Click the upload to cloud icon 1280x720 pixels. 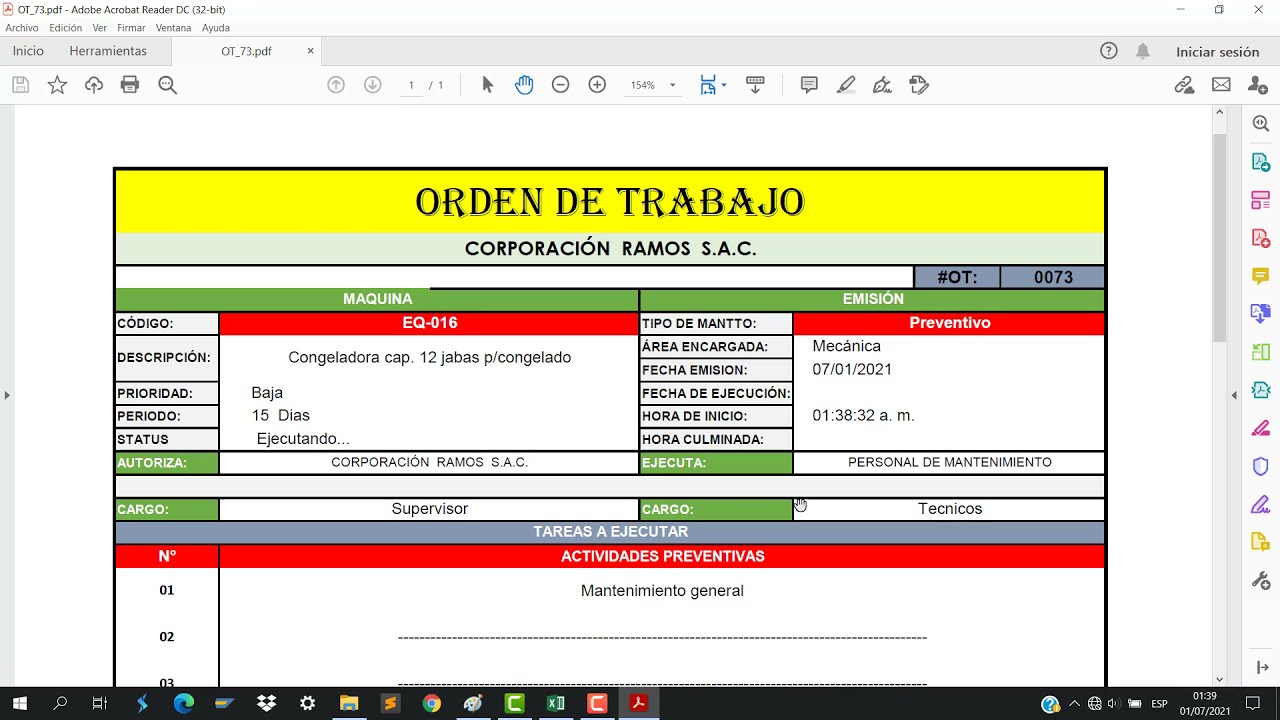[x=94, y=85]
